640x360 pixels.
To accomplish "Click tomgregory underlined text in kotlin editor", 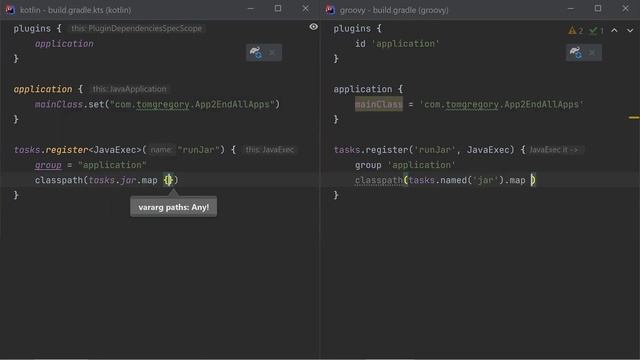I will coord(163,105).
